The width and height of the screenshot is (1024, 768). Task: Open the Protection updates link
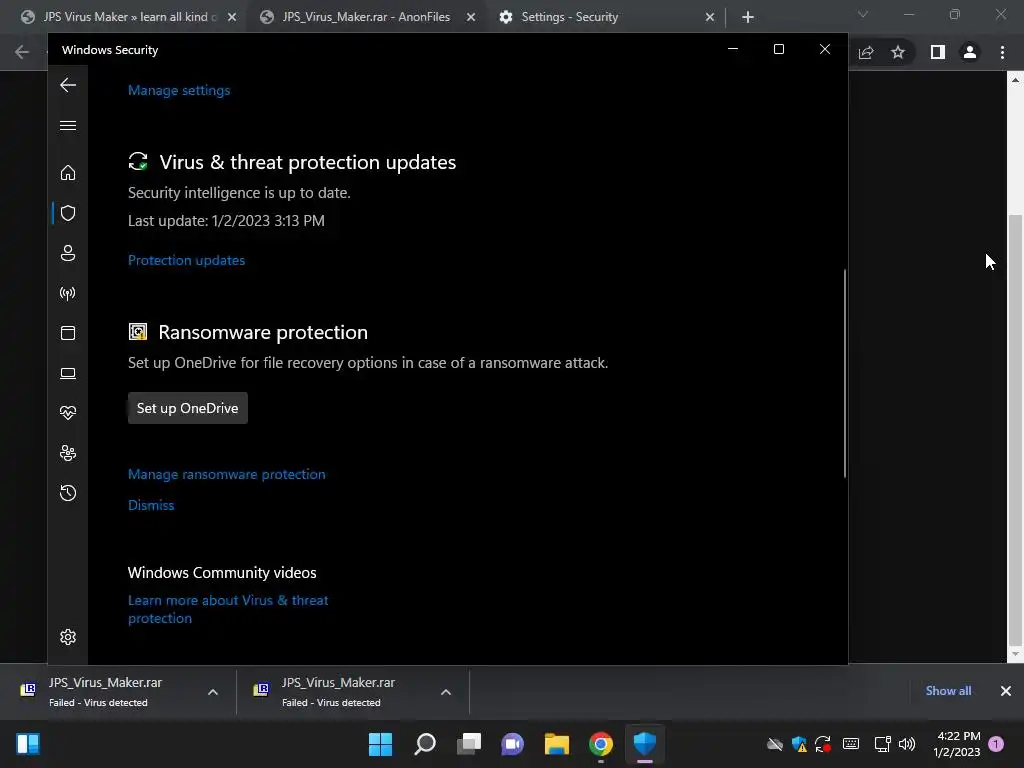coord(186,260)
